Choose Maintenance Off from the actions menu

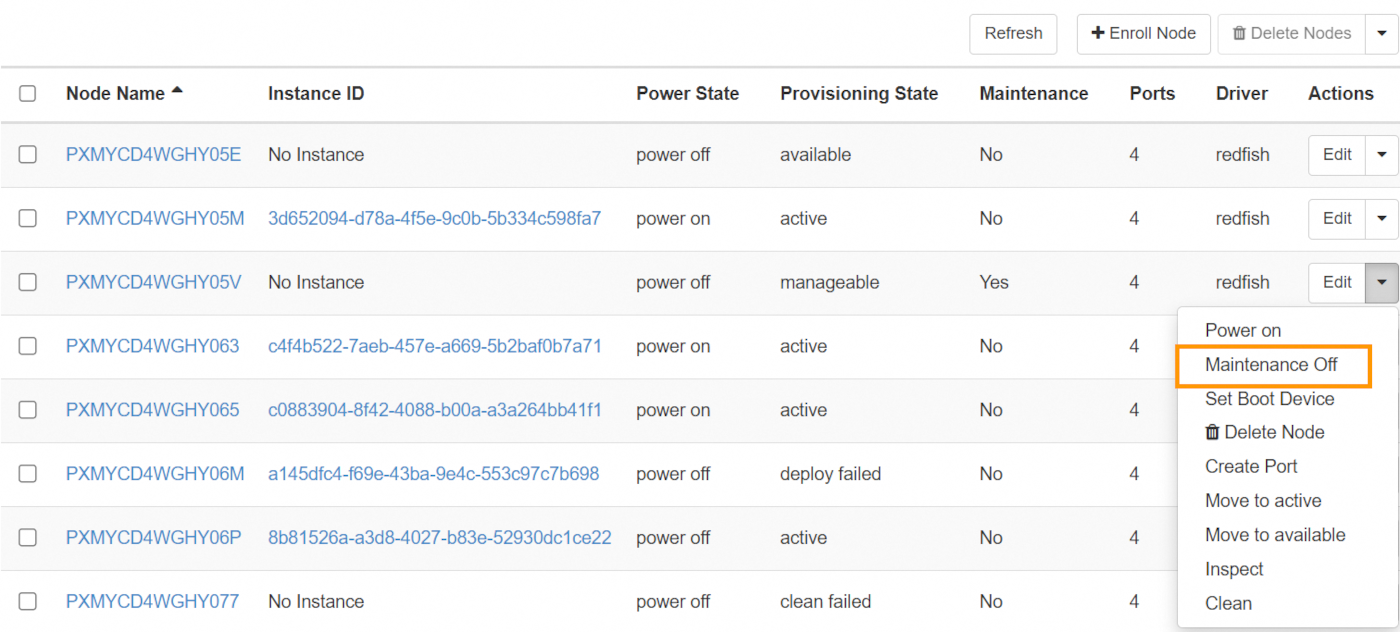tap(1271, 365)
